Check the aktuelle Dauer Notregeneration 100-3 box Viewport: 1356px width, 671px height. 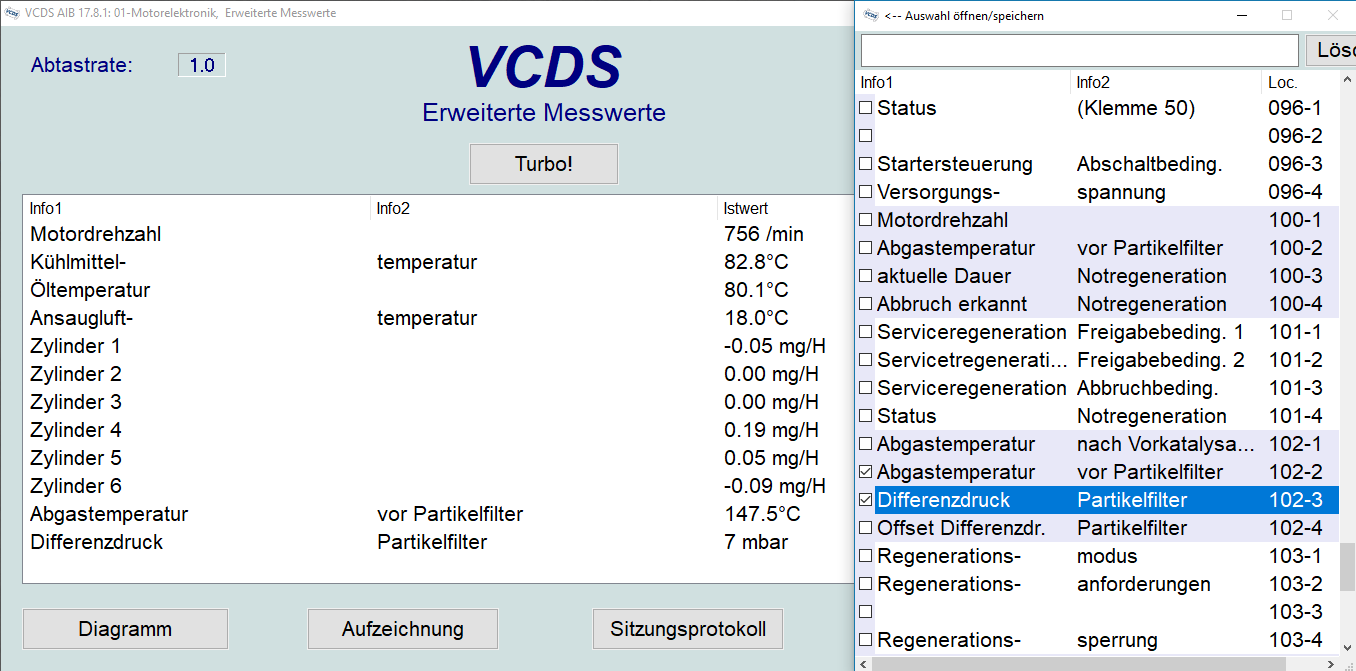pos(866,276)
